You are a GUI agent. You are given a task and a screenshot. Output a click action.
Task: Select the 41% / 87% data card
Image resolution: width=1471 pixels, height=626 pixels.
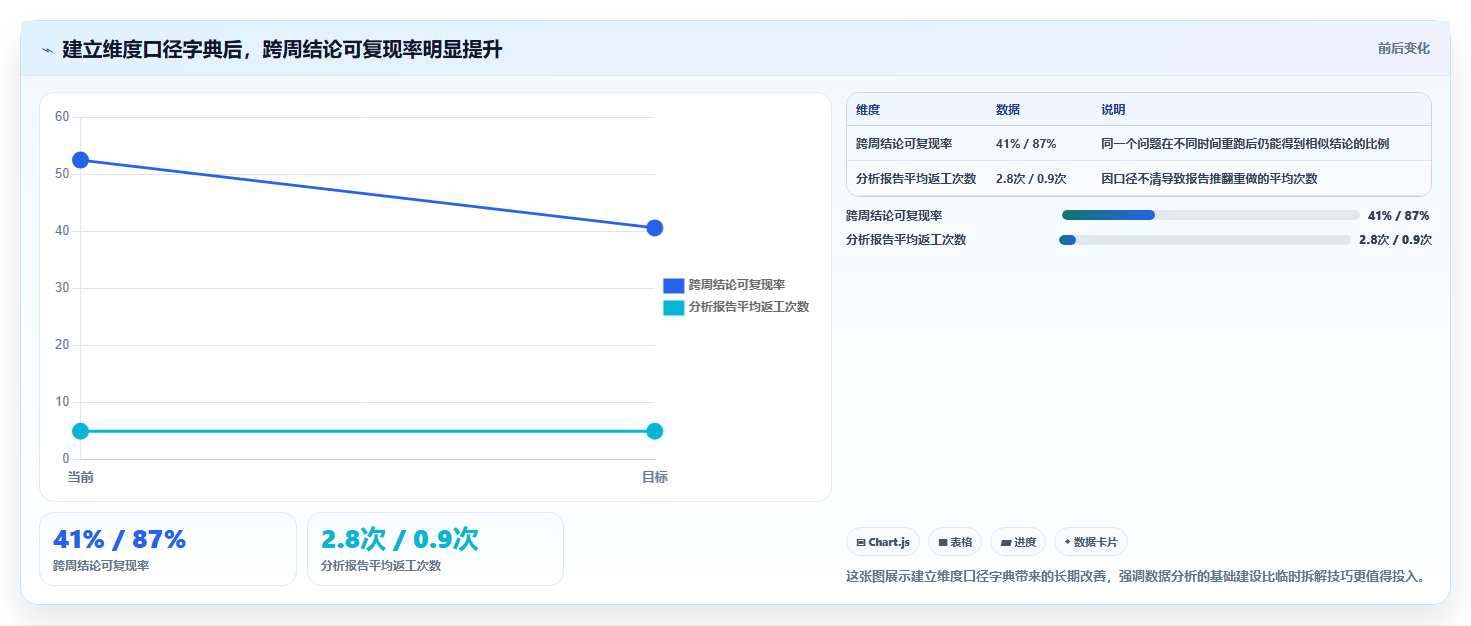click(x=168, y=549)
